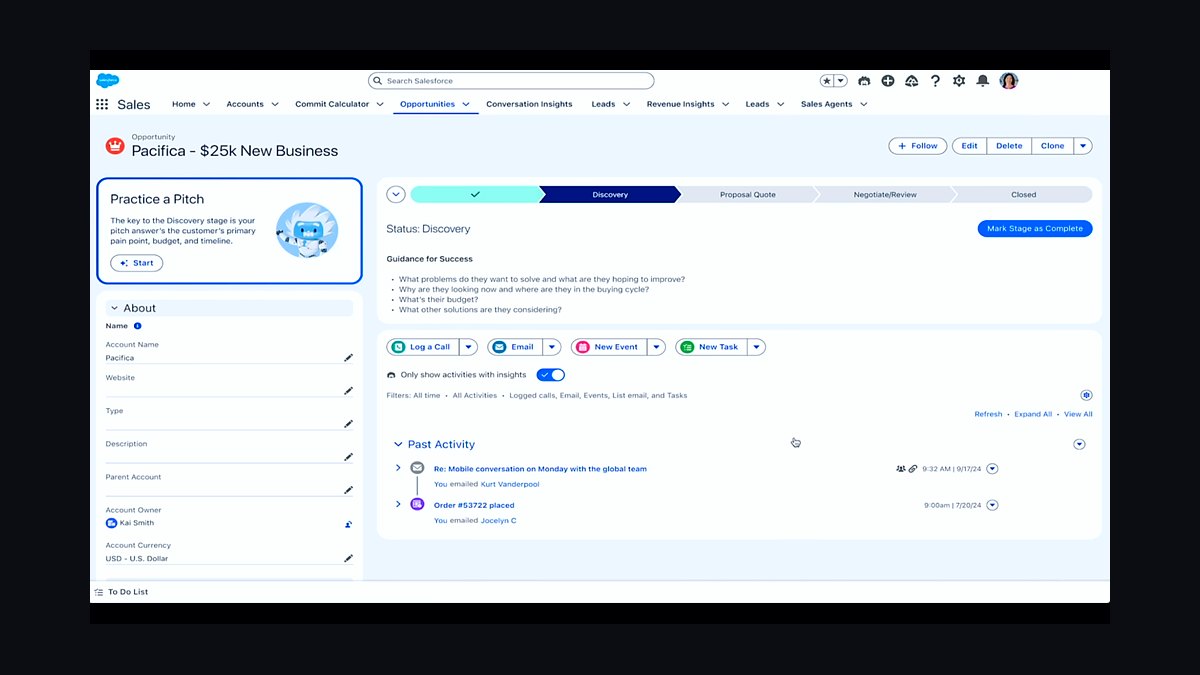Click inside the Search Salesforce field
This screenshot has width=1200, height=675.
511,81
